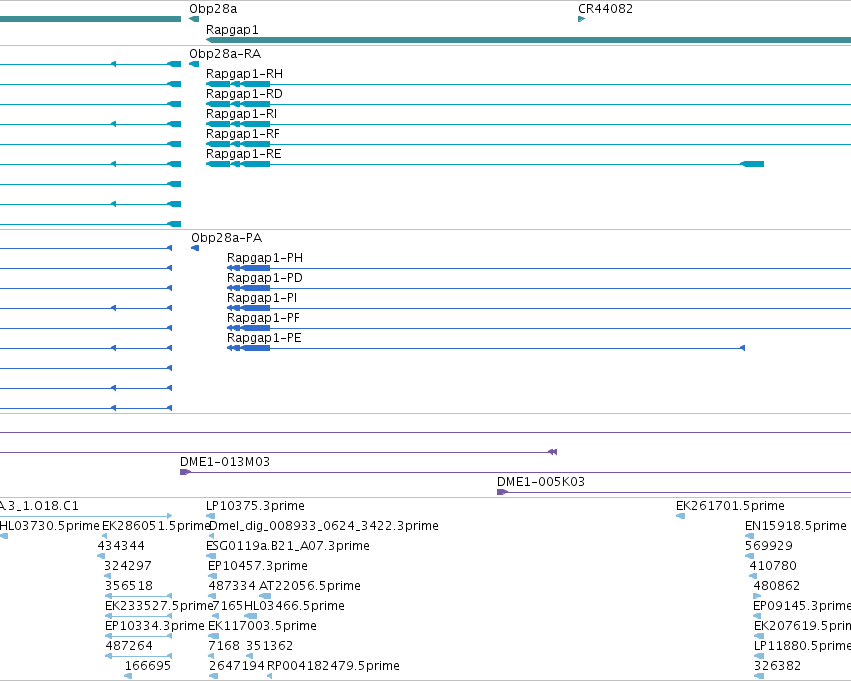
Task: Select Rapgap1-PH protein label
Action: coord(265,258)
